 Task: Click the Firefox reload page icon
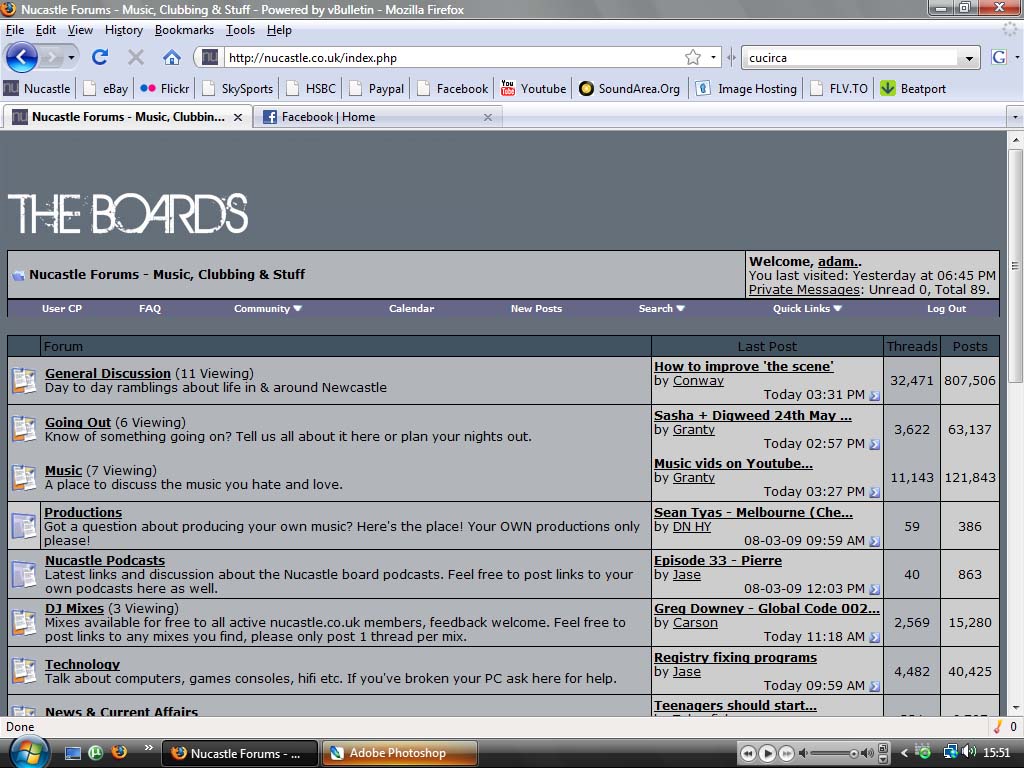[x=100, y=57]
